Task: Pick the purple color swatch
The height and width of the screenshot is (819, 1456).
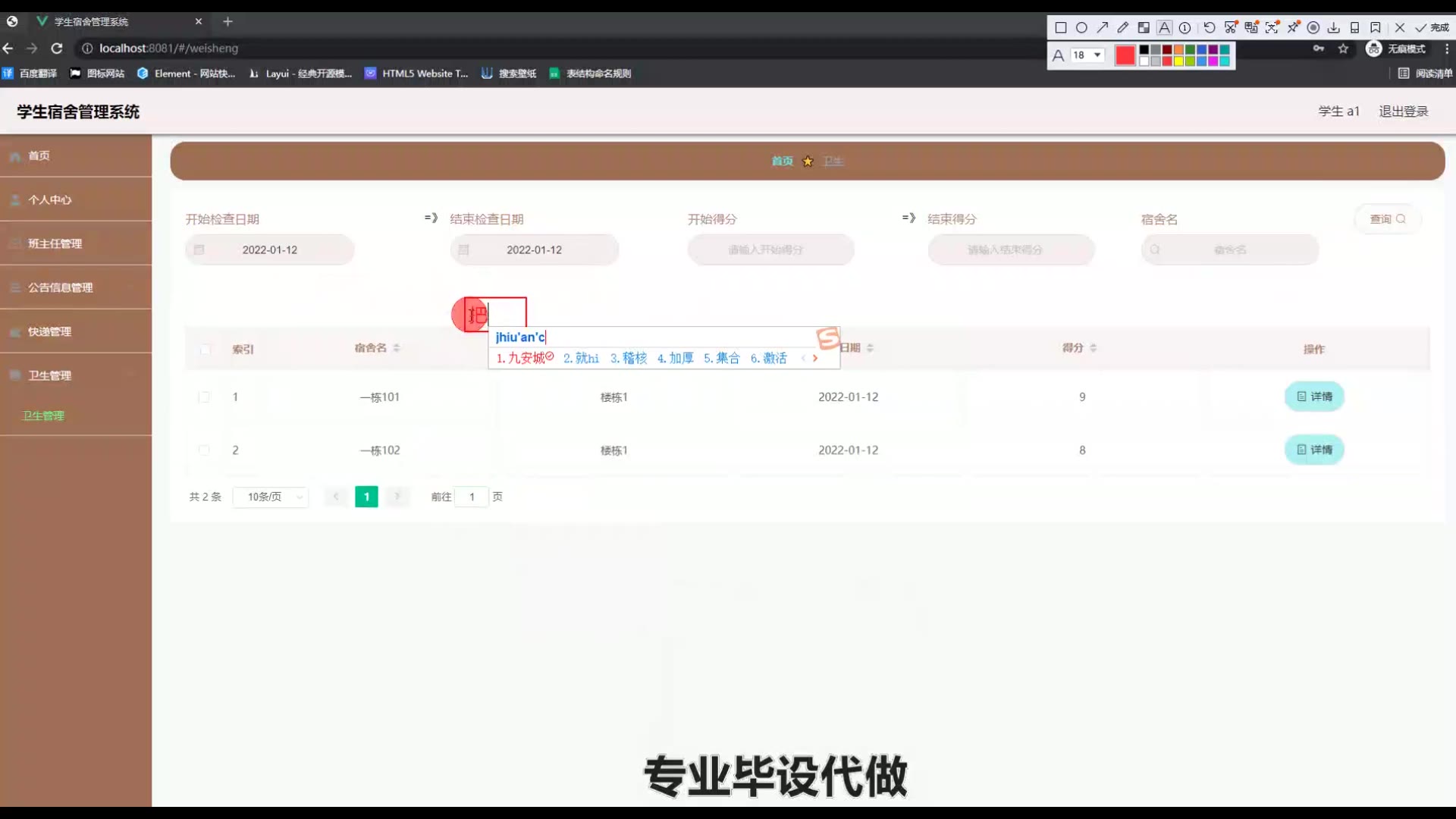Action: pos(1213,50)
